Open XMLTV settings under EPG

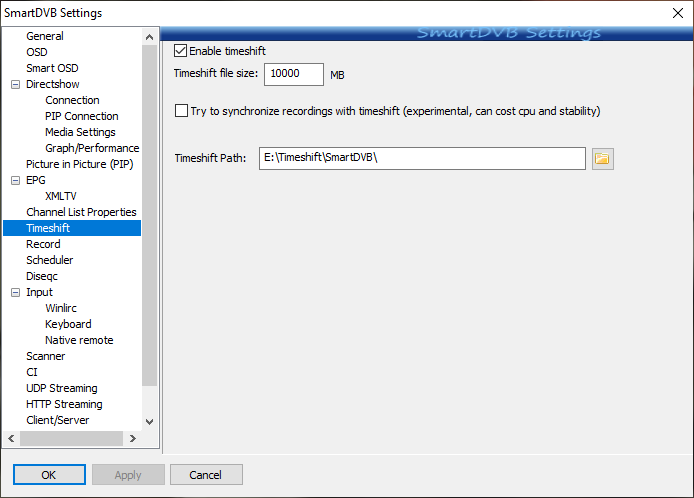(x=61, y=196)
